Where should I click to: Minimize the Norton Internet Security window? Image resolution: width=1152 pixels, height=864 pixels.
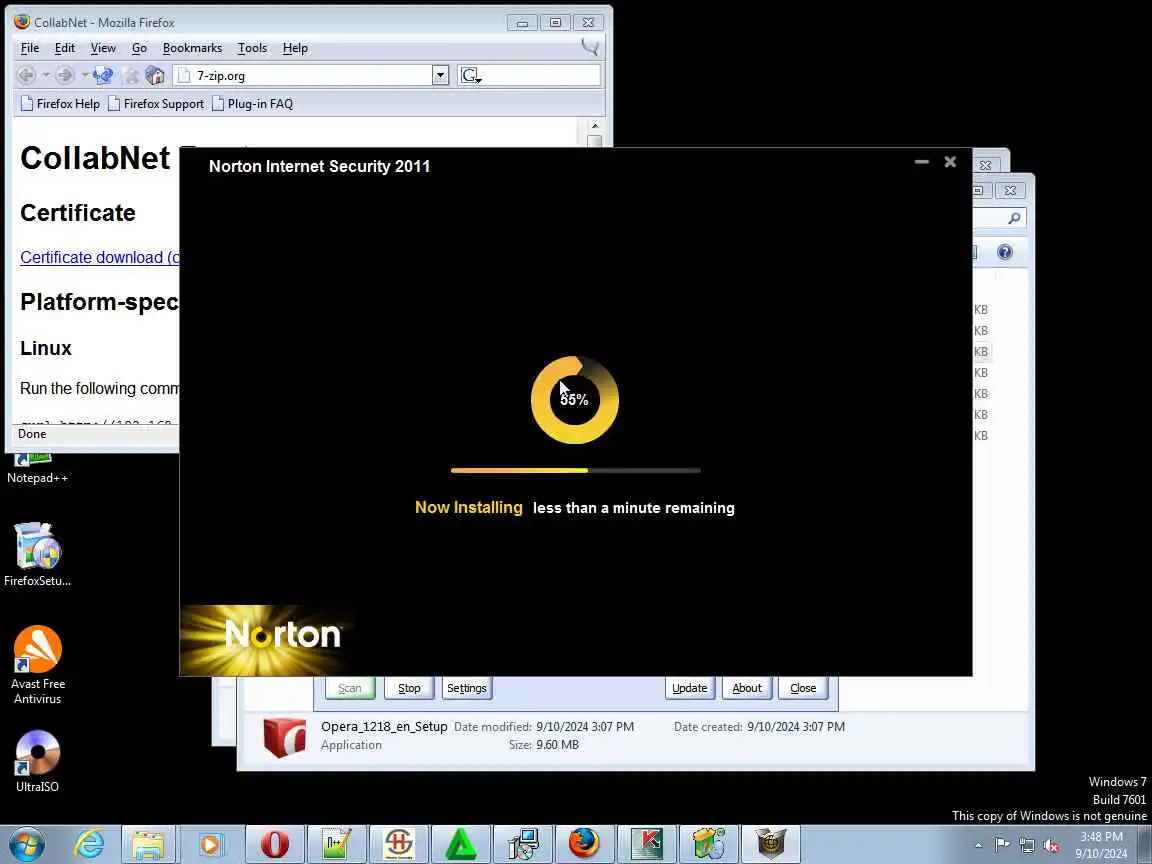(921, 162)
